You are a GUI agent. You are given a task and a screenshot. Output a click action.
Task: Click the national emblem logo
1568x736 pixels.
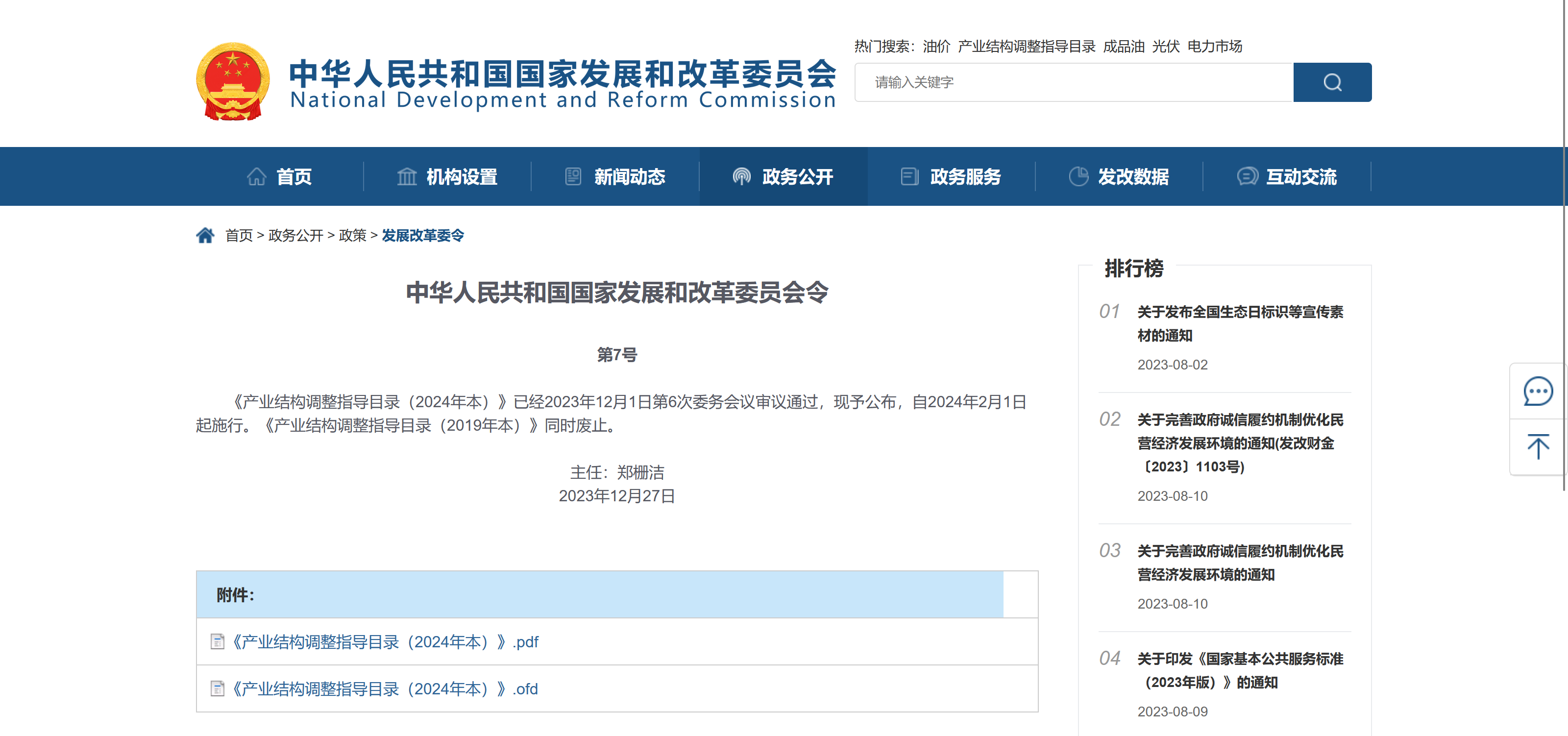233,81
